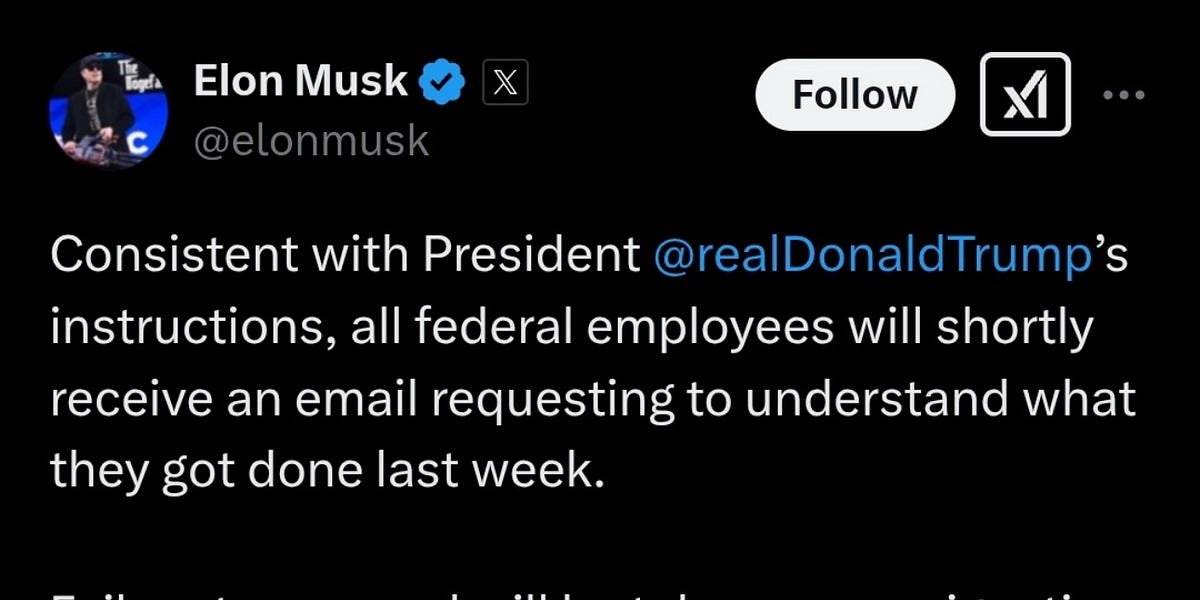
Task: Click the X affiliation badge next to Elon Musk
Action: [504, 82]
